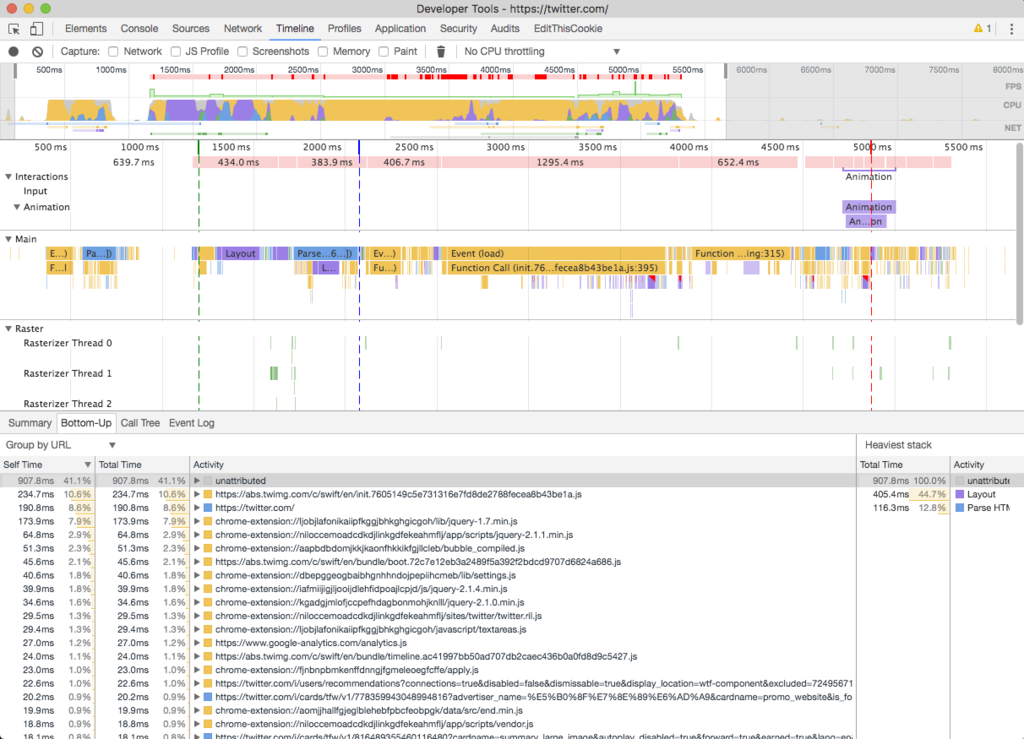Select the vendor.js extension row
The width and height of the screenshot is (1024, 739).
(x=428, y=724)
